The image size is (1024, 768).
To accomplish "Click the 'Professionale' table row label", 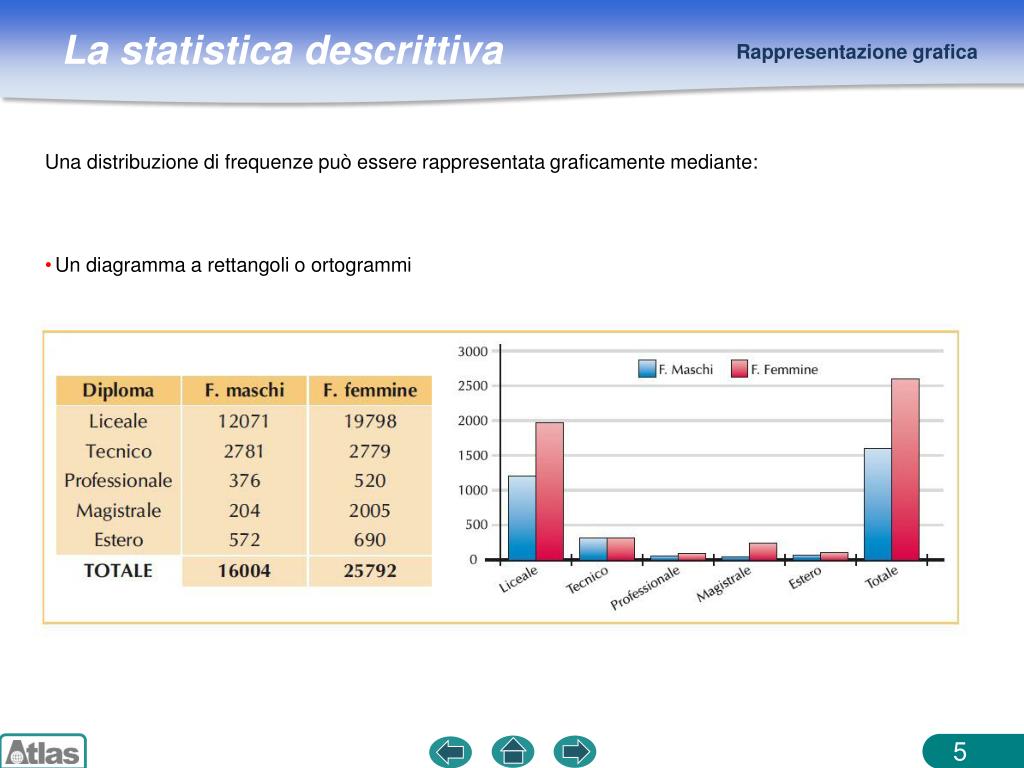I will coord(118,481).
